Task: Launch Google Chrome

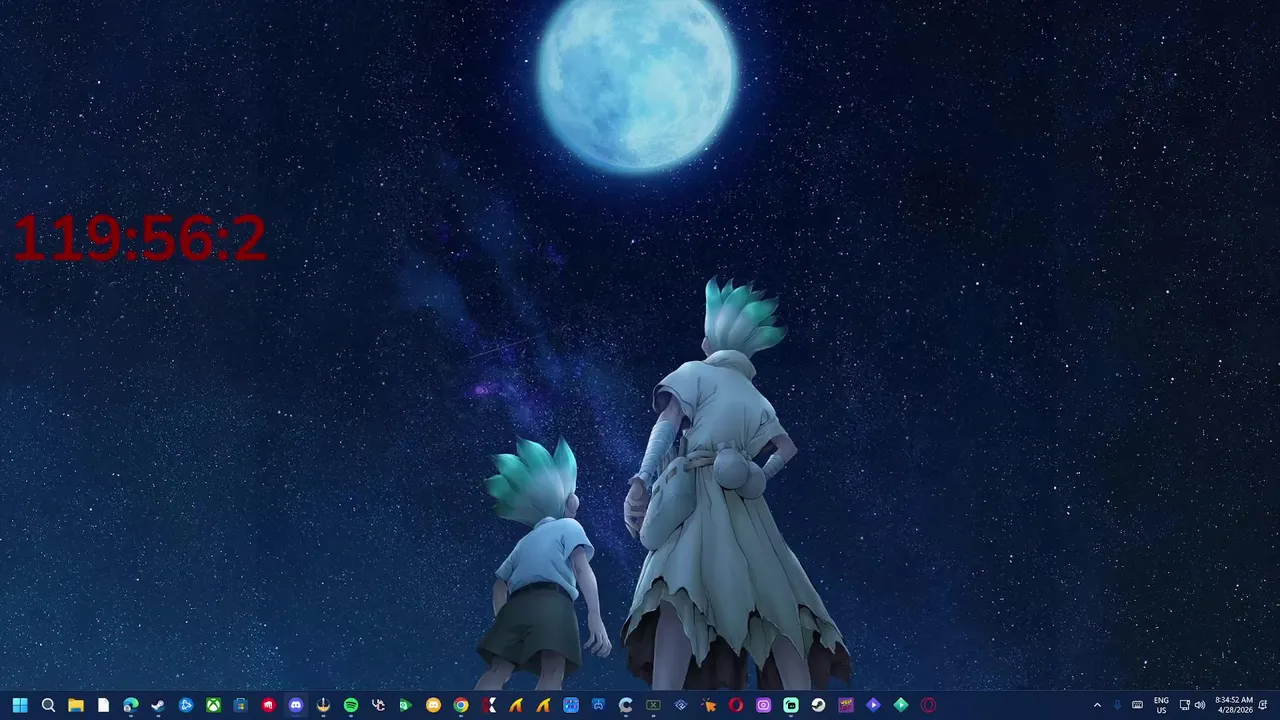Action: (461, 705)
